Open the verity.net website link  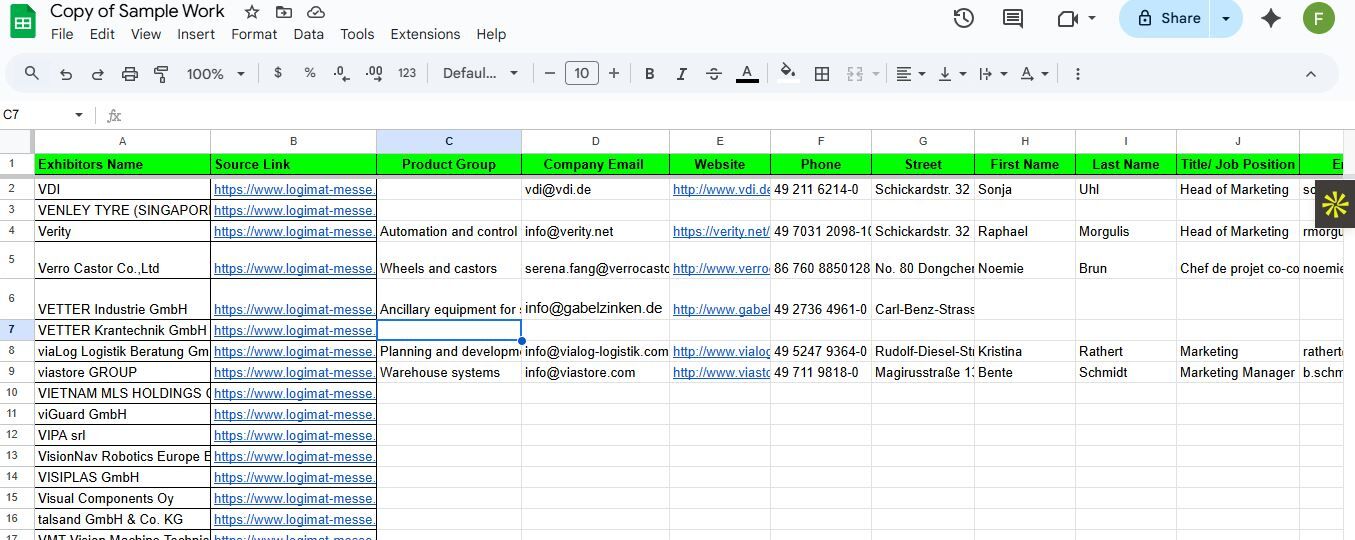click(721, 231)
